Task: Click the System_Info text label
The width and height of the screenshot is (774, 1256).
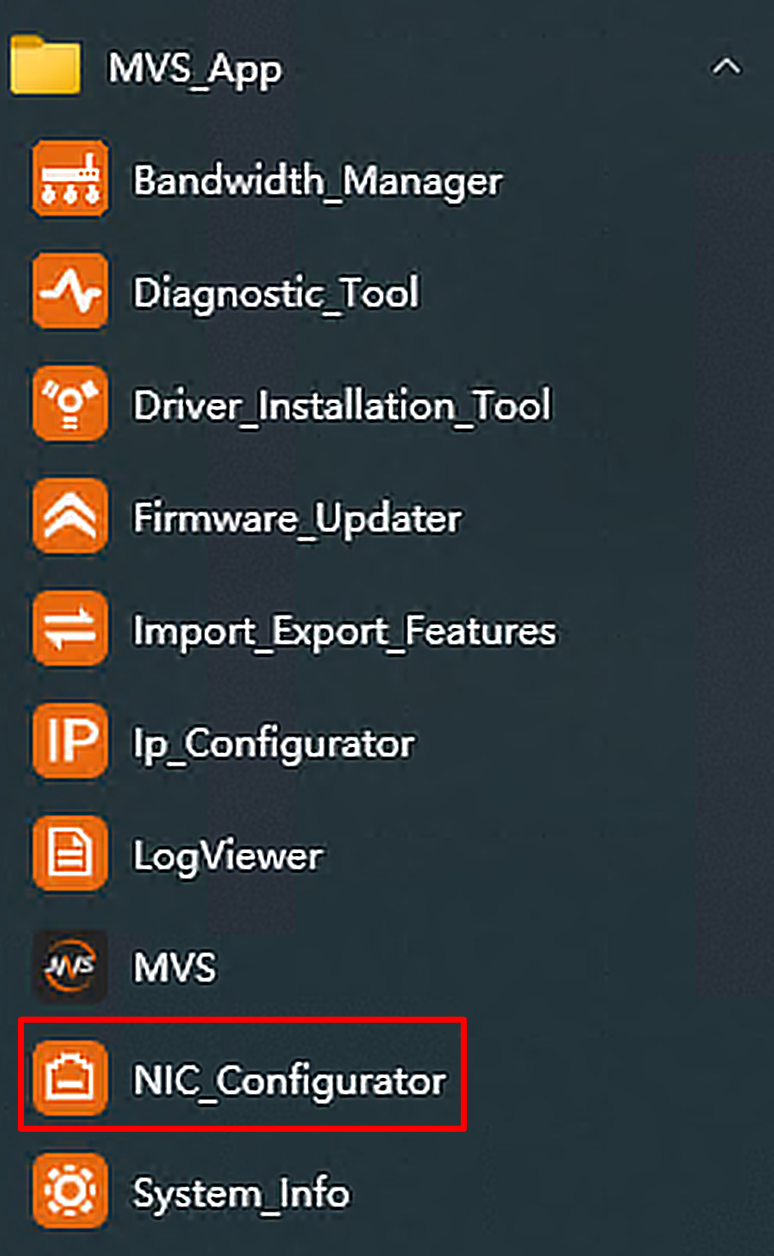Action: point(241,1194)
